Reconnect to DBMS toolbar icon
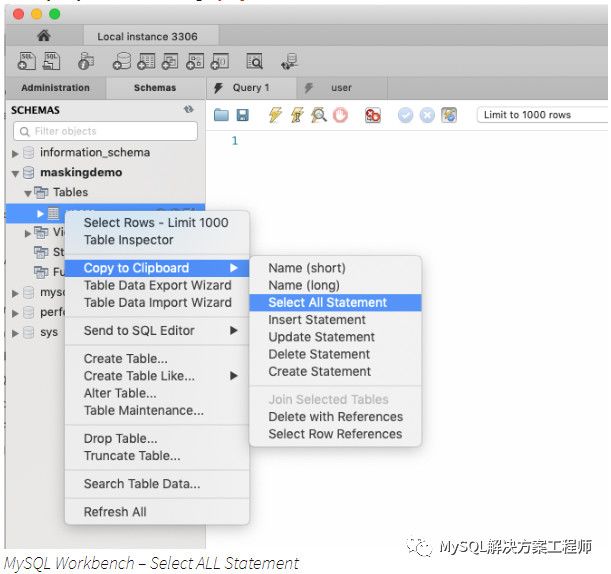The image size is (611, 574). click(x=290, y=61)
